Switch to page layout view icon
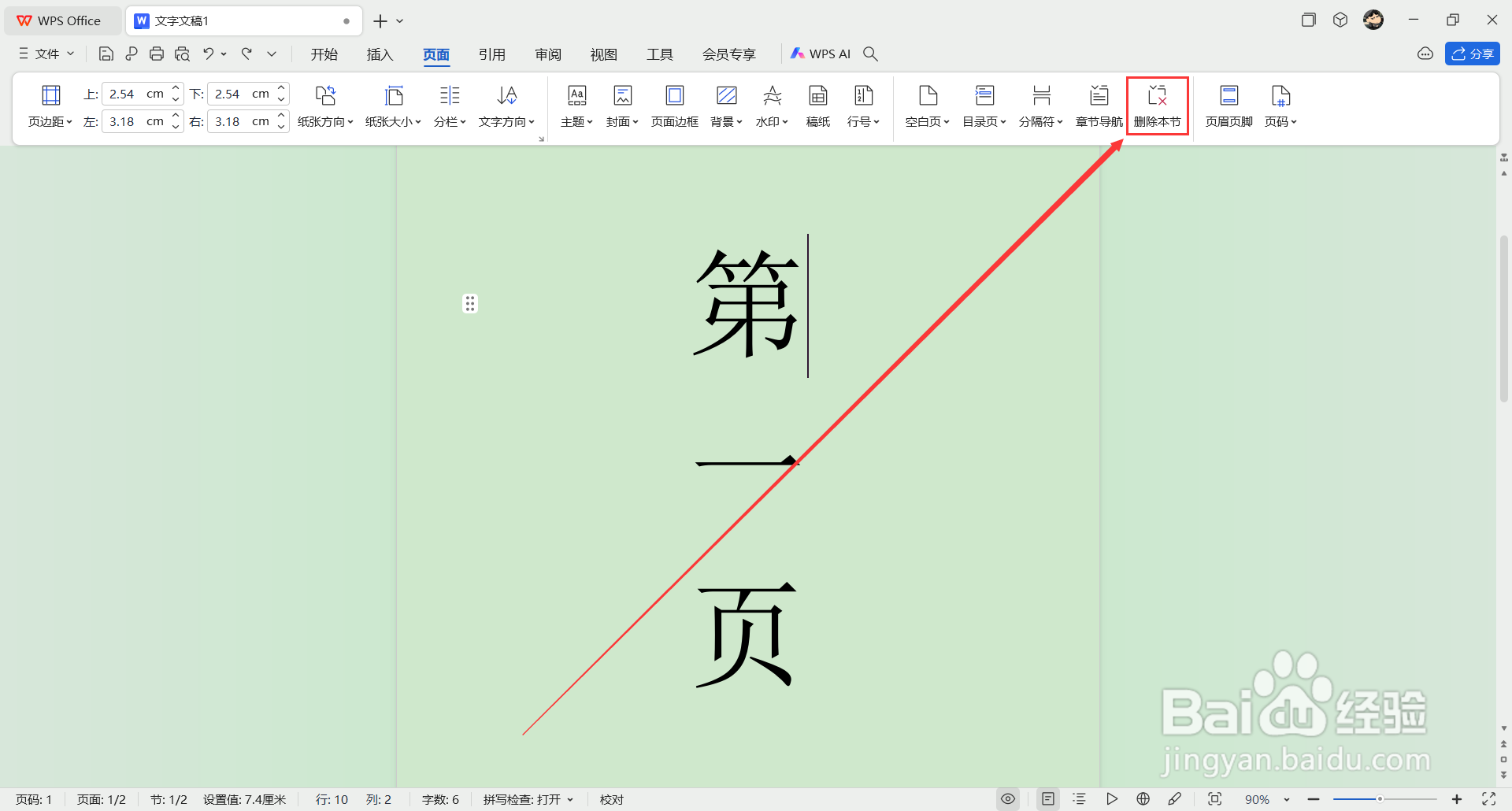 point(1048,799)
